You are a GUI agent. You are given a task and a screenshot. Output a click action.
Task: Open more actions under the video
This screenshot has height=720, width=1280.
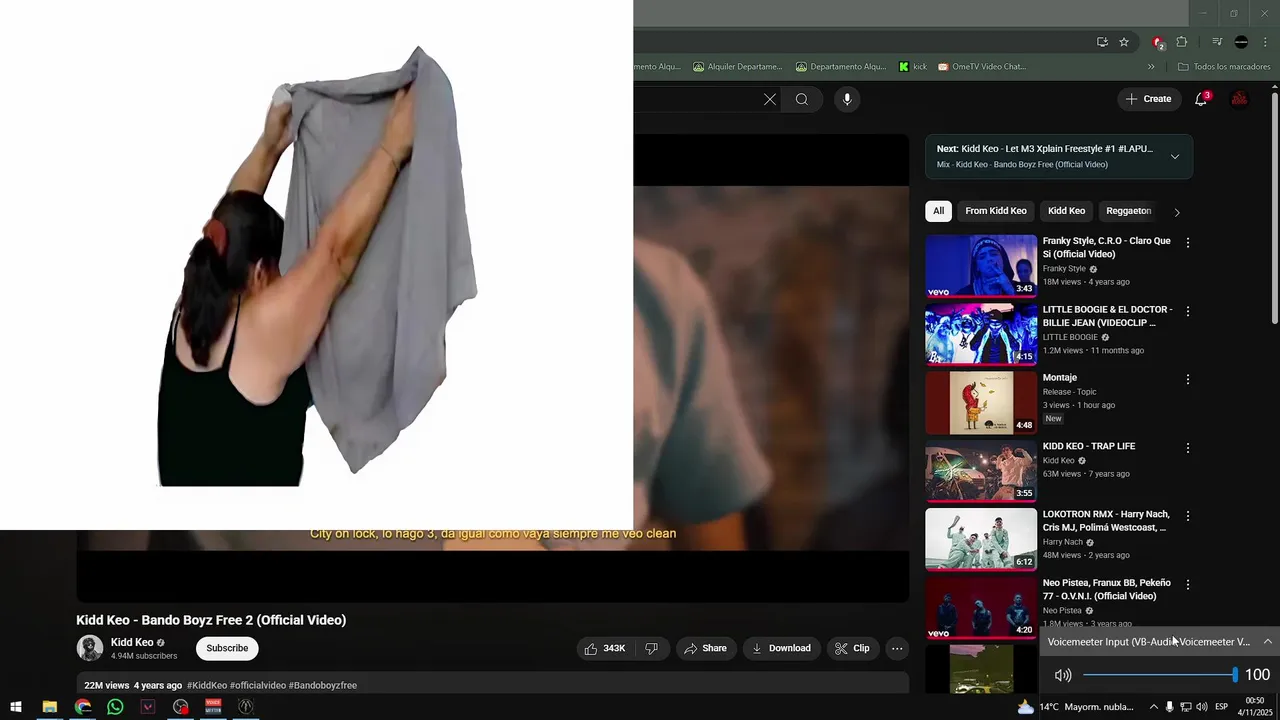pos(897,648)
